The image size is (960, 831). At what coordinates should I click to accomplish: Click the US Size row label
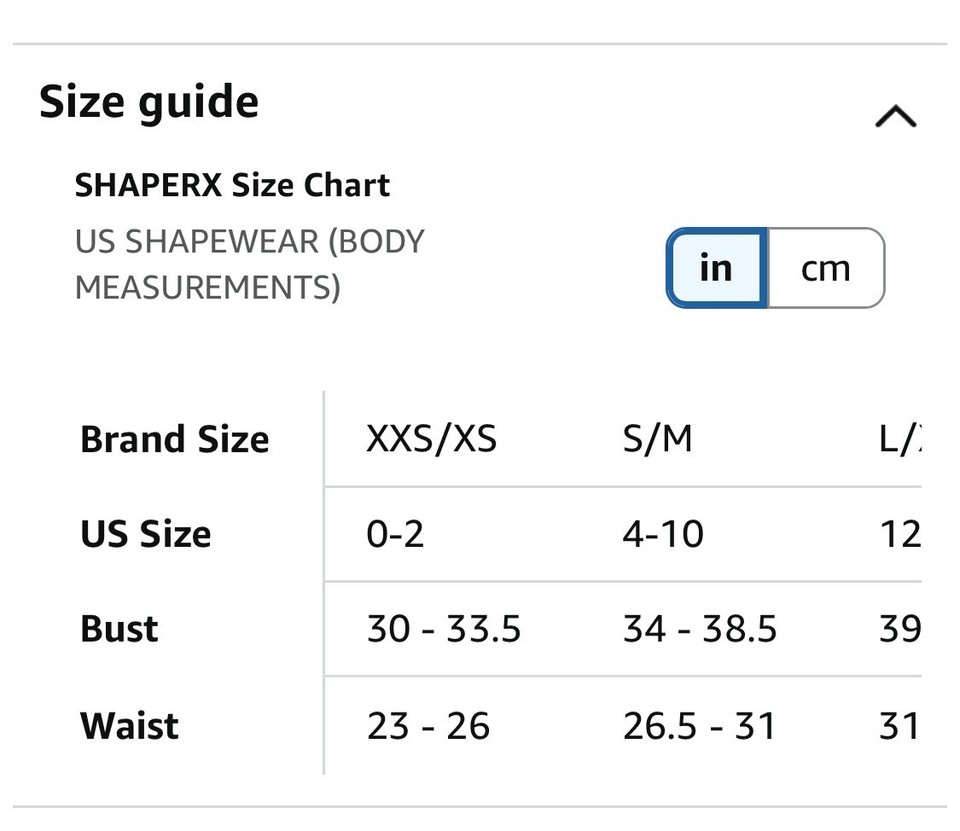[144, 534]
